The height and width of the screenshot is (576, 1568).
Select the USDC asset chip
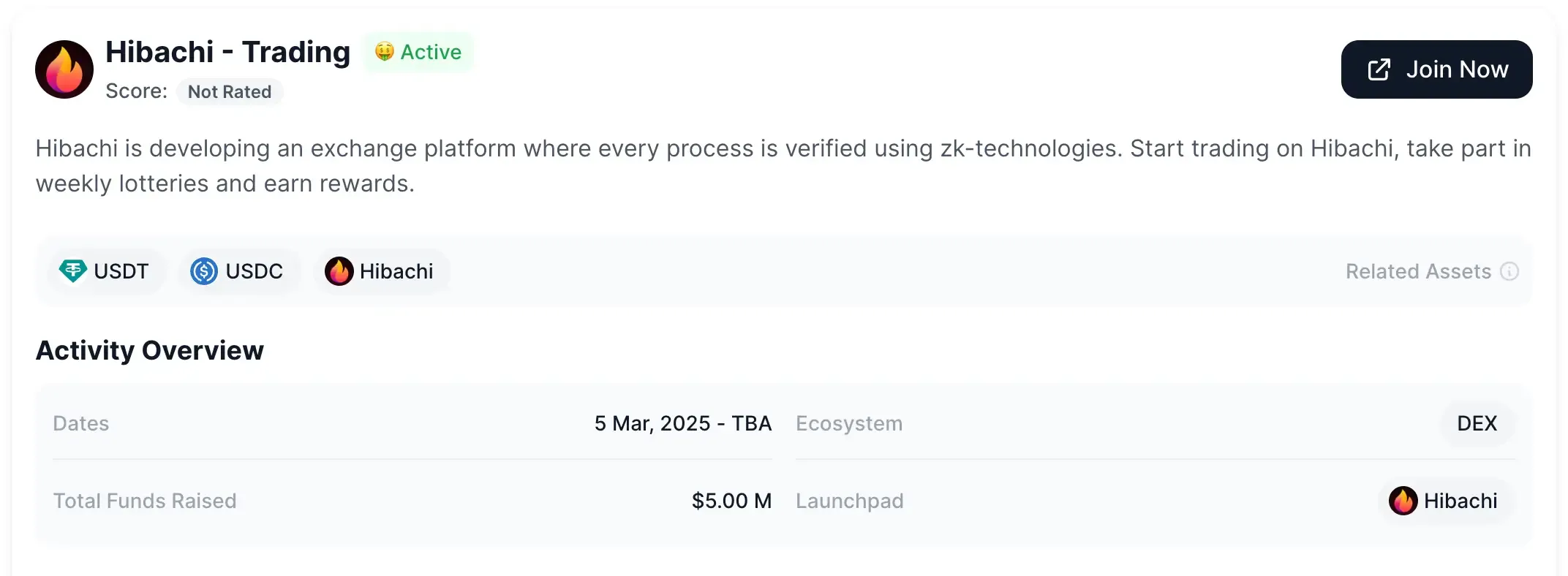coord(238,271)
